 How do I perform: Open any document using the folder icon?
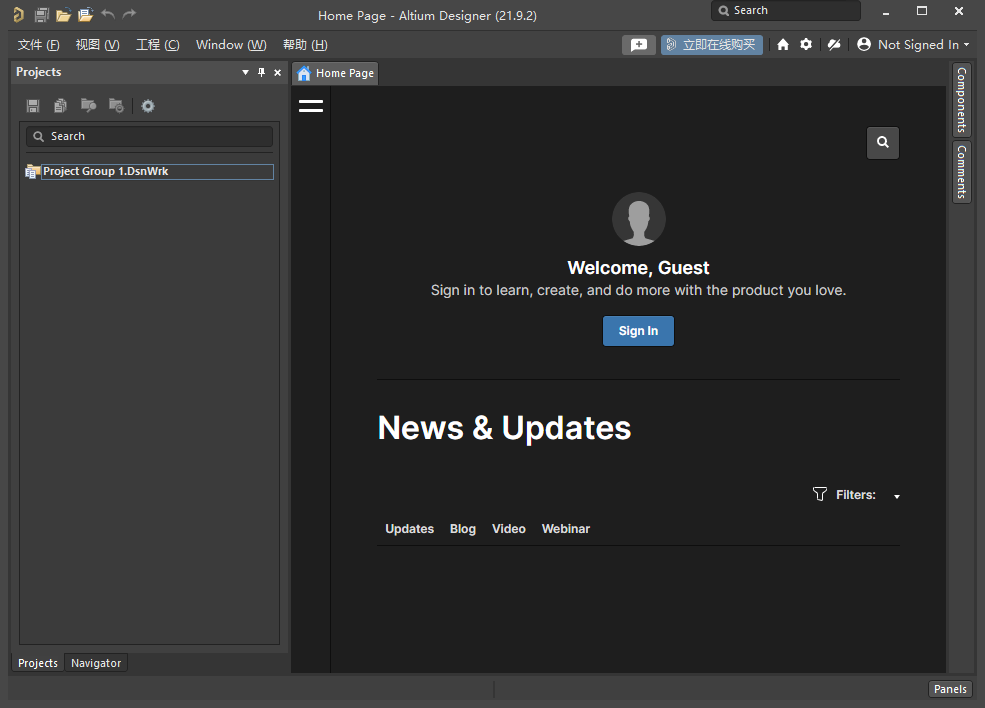tap(63, 14)
